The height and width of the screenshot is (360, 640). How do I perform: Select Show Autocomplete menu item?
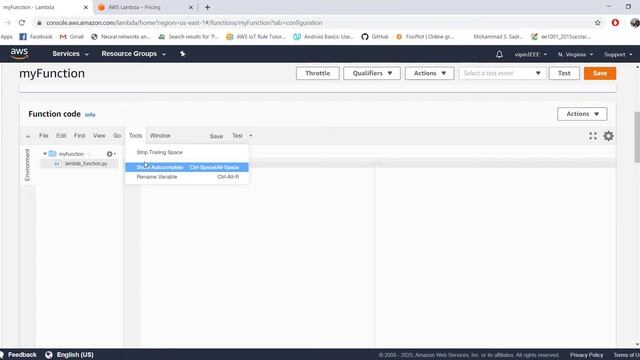point(187,167)
